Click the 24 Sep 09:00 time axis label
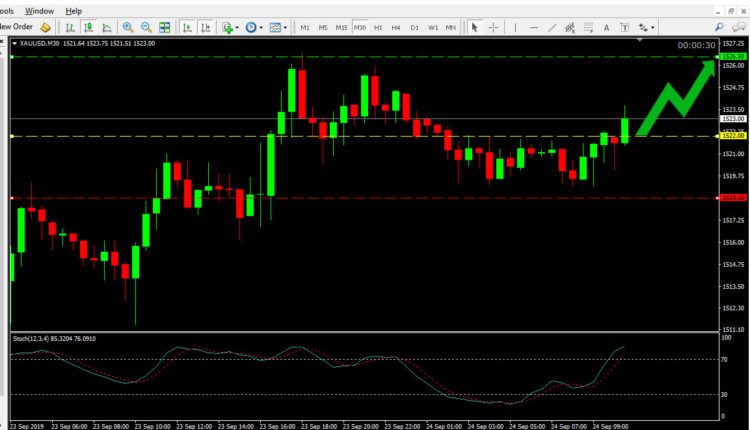The image size is (750, 430). pos(610,426)
